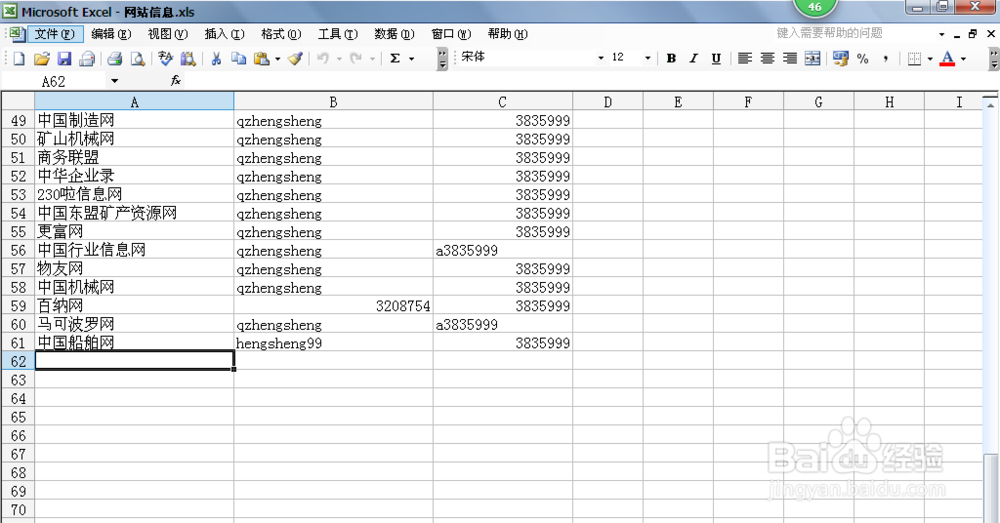Apply percent style
This screenshot has width=1000, height=523.
[x=863, y=59]
